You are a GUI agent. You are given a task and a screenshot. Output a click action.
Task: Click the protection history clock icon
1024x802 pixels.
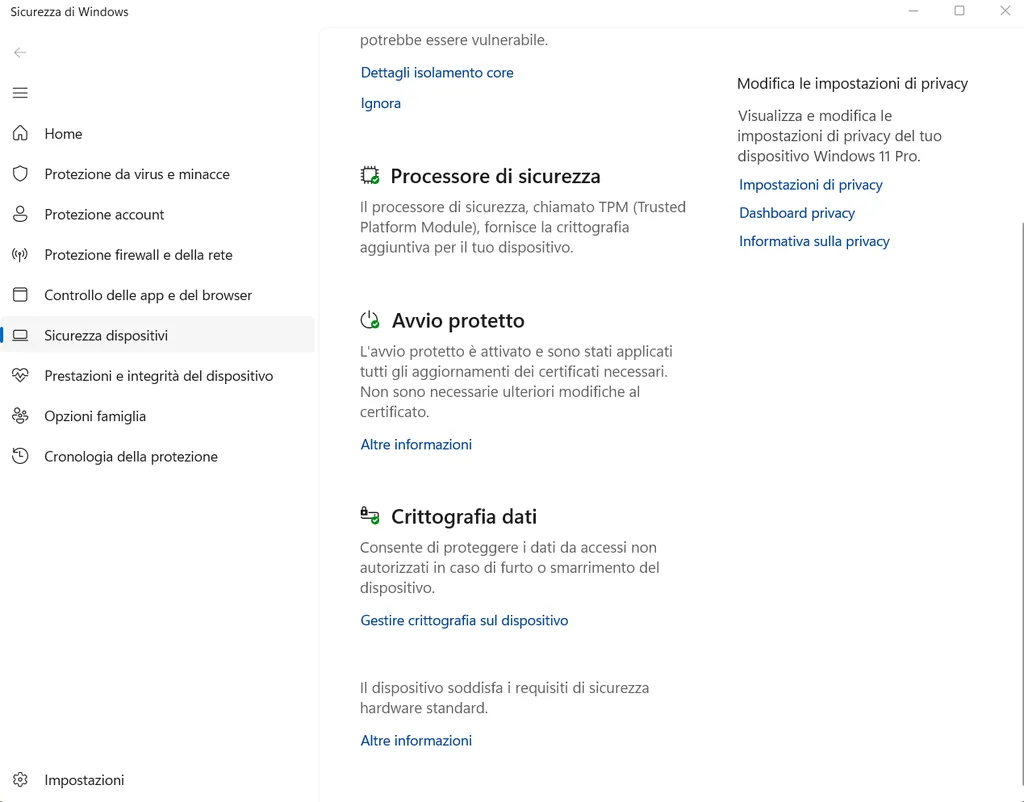(20, 456)
